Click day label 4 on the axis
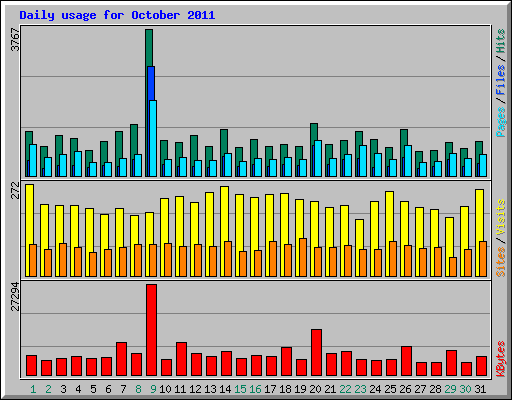Viewport: 512px width, 400px height. pos(78,389)
